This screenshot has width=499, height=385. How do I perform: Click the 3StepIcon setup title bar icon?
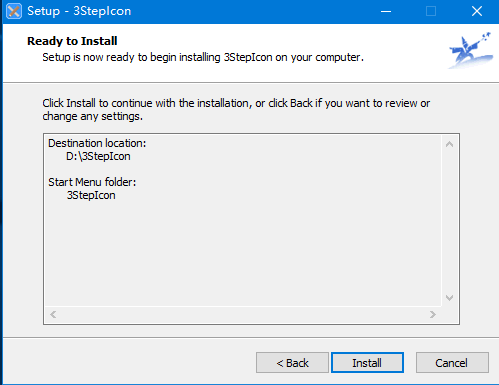(14, 11)
